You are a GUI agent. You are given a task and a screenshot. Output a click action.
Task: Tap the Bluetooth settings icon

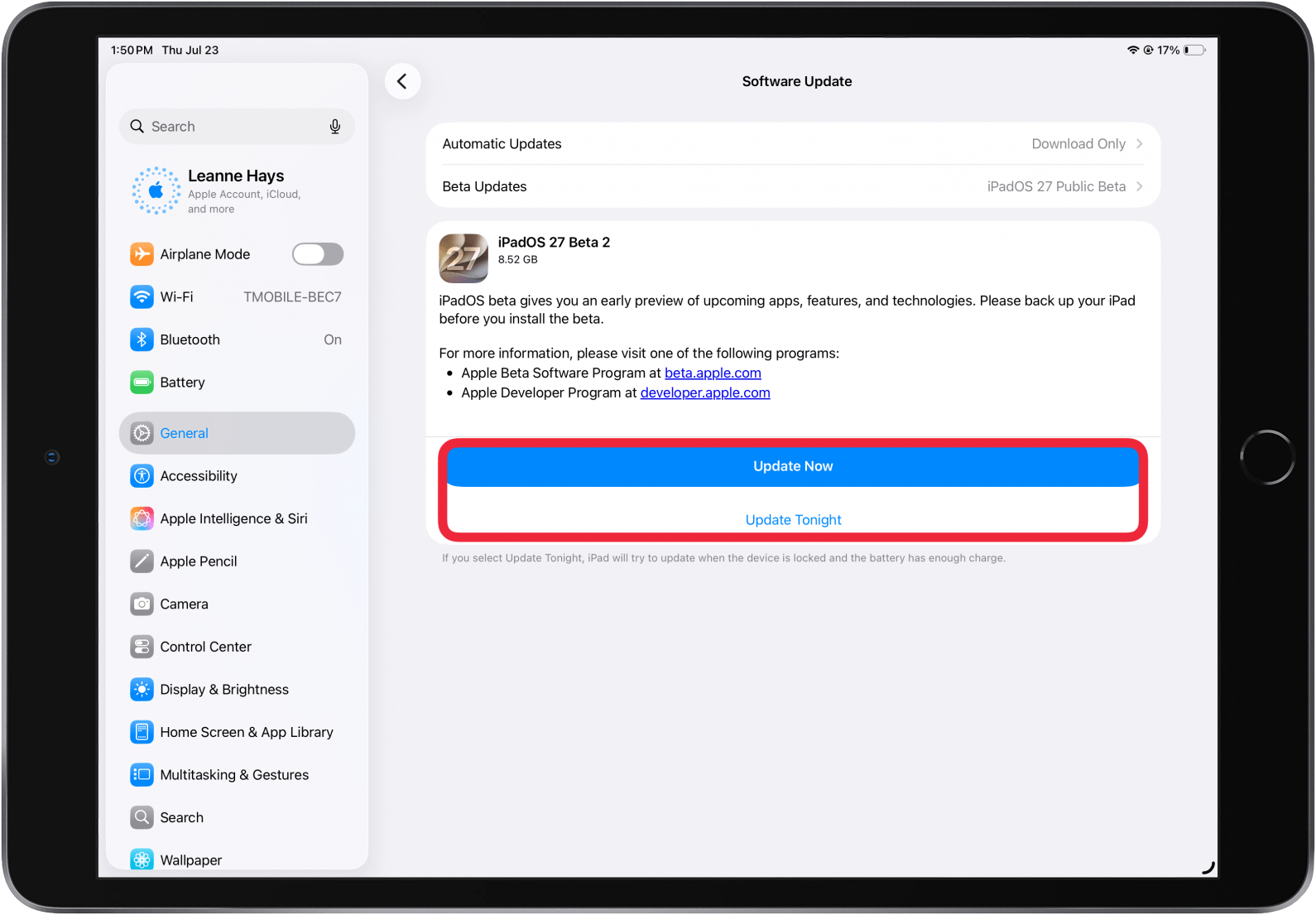pos(142,340)
